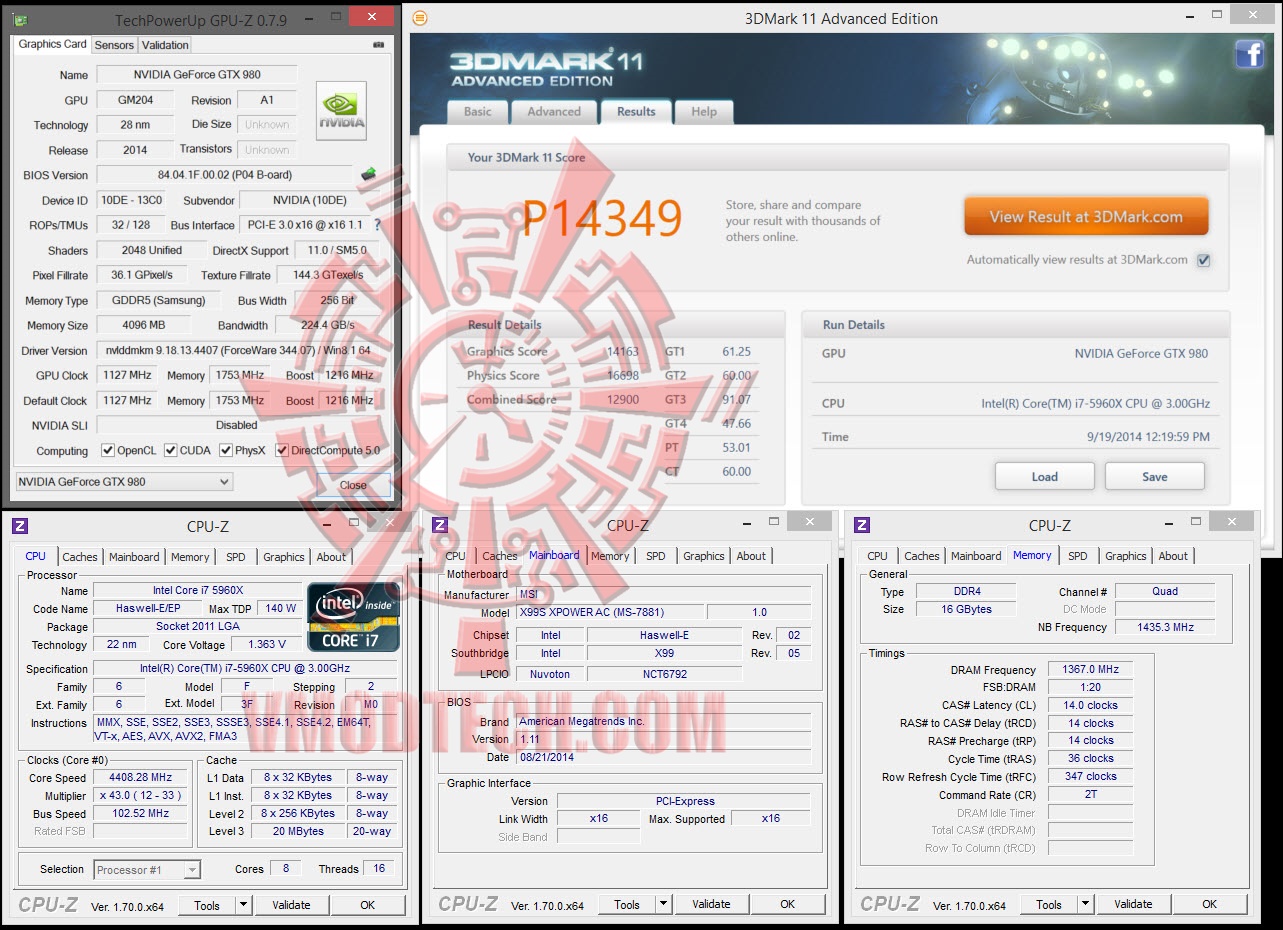This screenshot has height=930, width=1283.
Task: Click View Result at 3DMark.com button
Action: [1086, 217]
